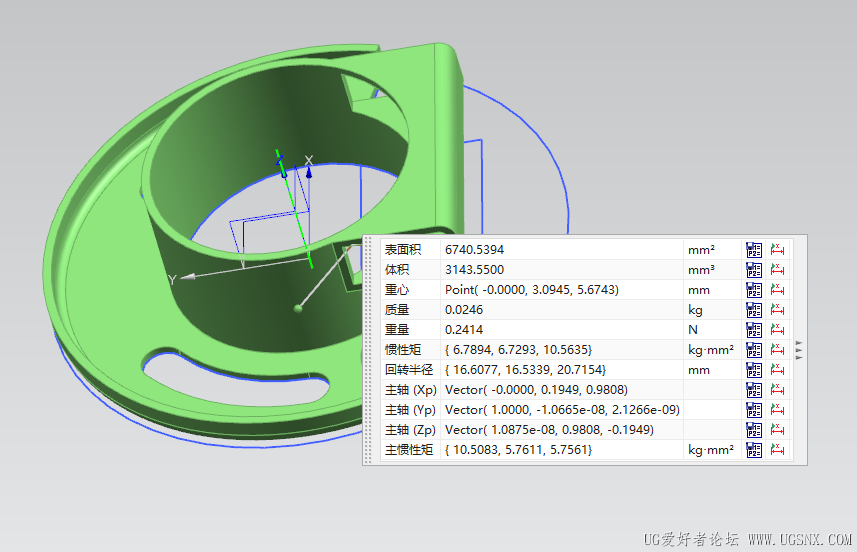Click the kg unit in 质量 row
Viewport: 857px width, 552px height.
(x=695, y=310)
